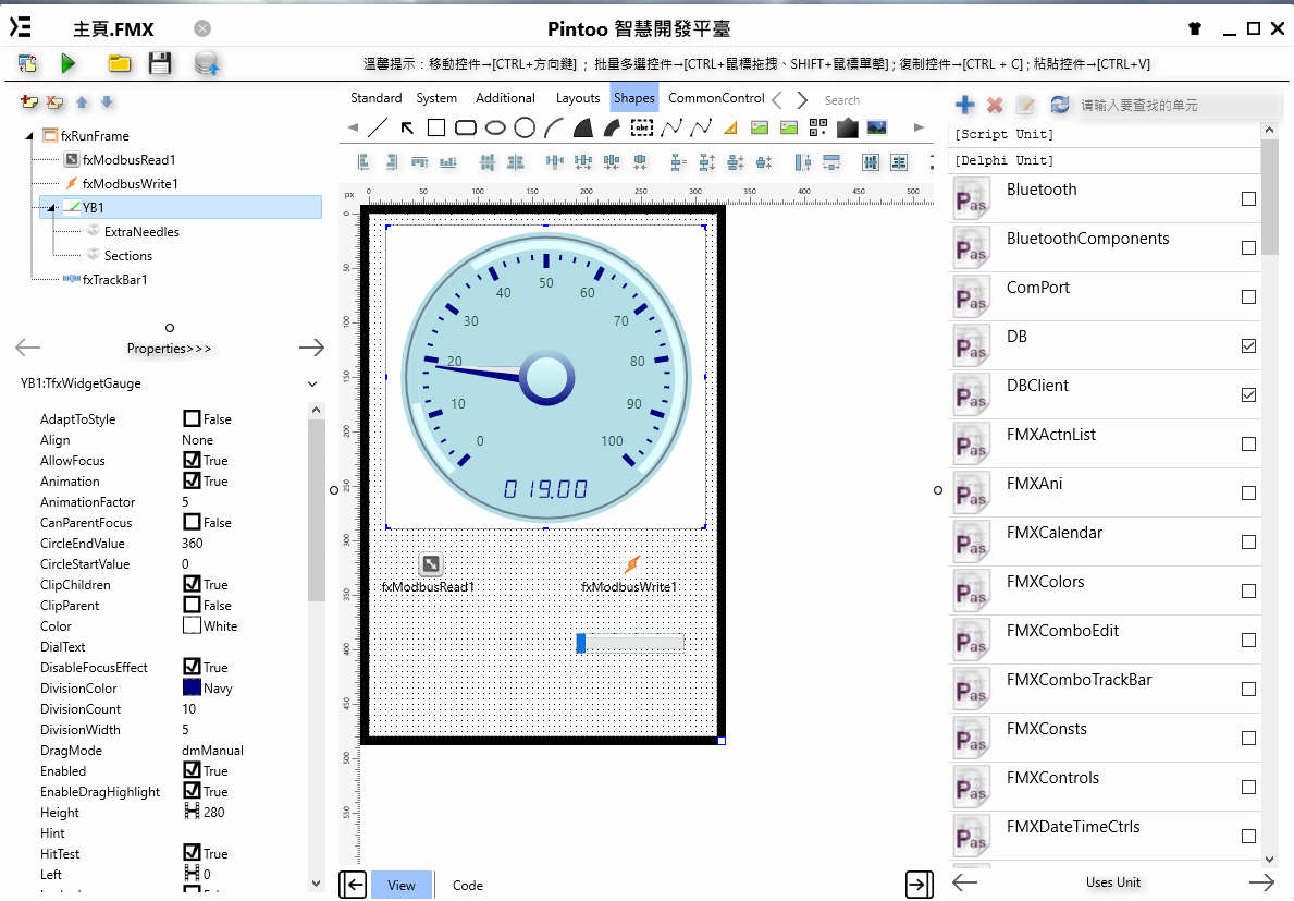Click the edit unit notepad icon
This screenshot has width=1294, height=901.
[1026, 104]
